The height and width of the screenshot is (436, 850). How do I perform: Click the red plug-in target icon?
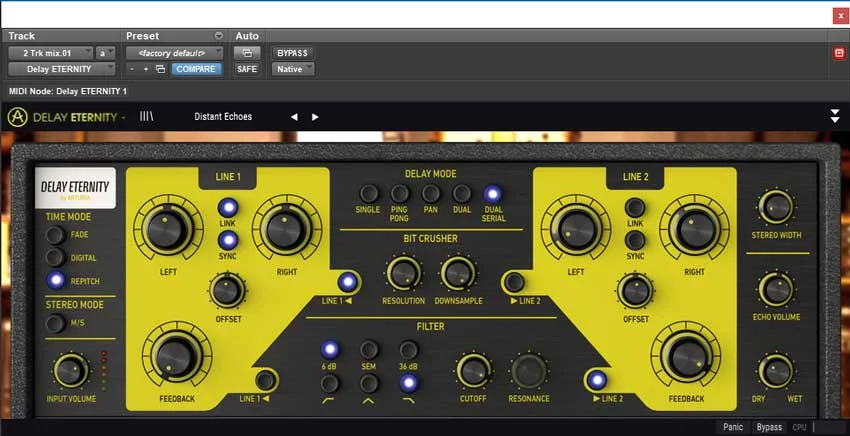(x=839, y=53)
